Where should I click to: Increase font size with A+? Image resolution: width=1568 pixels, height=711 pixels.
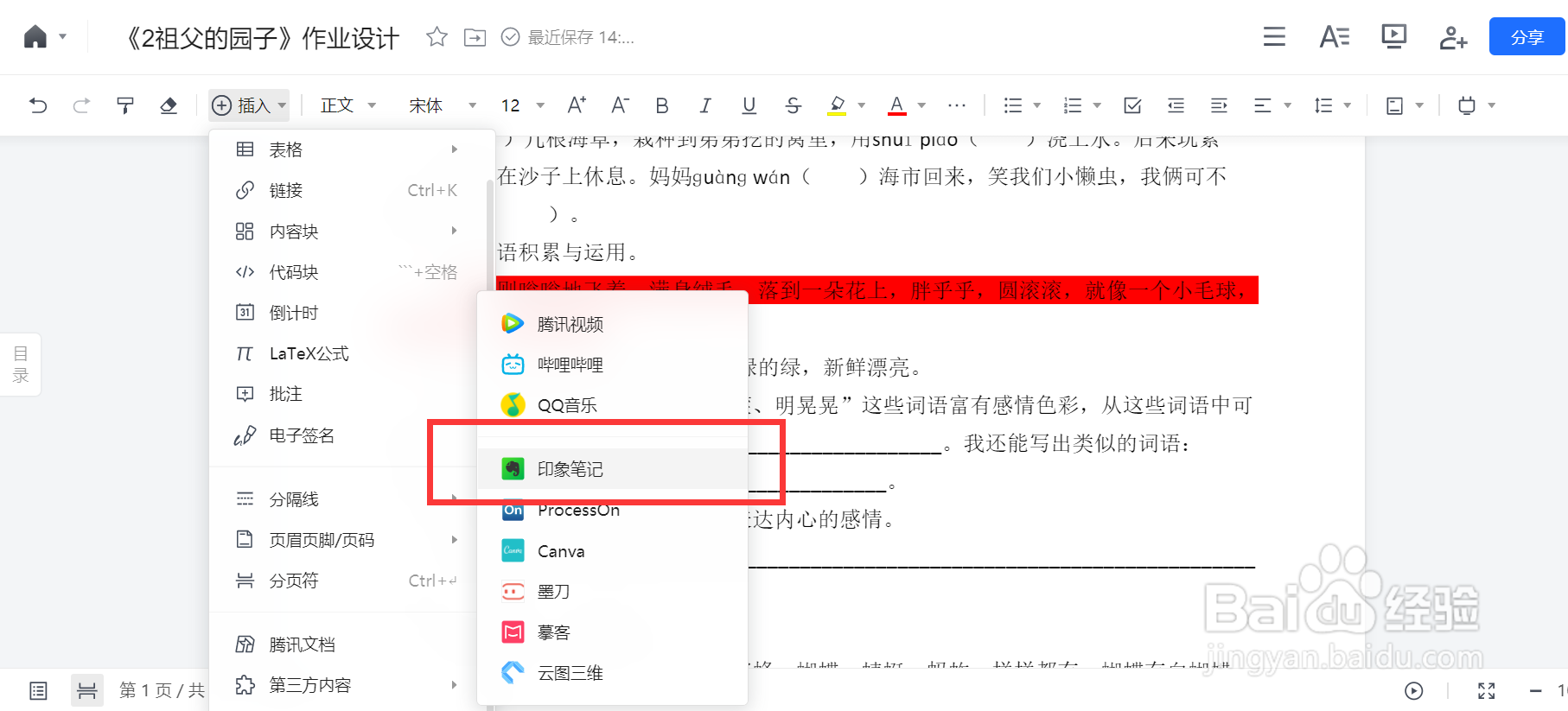click(x=577, y=105)
